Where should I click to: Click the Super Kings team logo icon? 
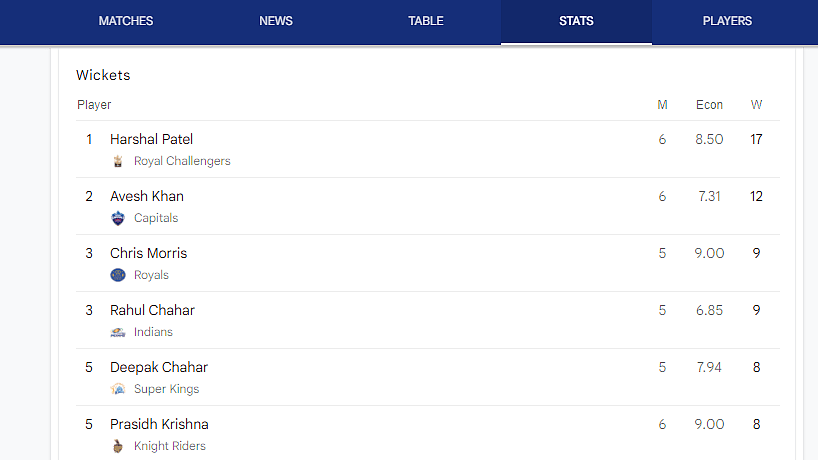pyautogui.click(x=118, y=389)
